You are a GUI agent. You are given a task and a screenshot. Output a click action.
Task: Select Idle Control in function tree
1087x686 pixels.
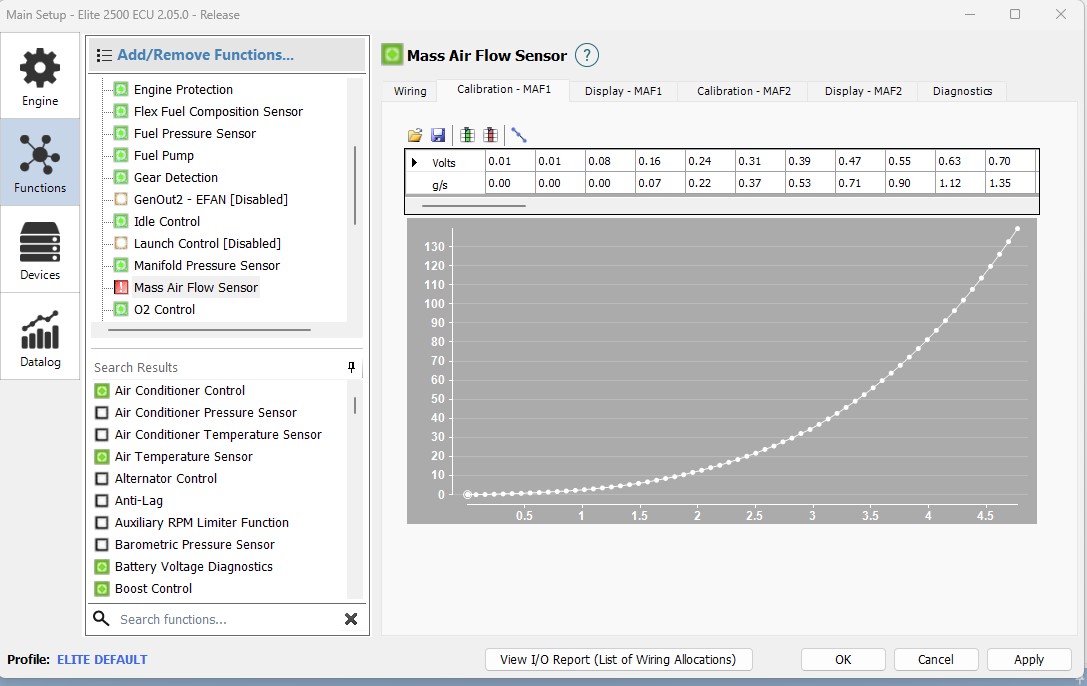tap(166, 221)
